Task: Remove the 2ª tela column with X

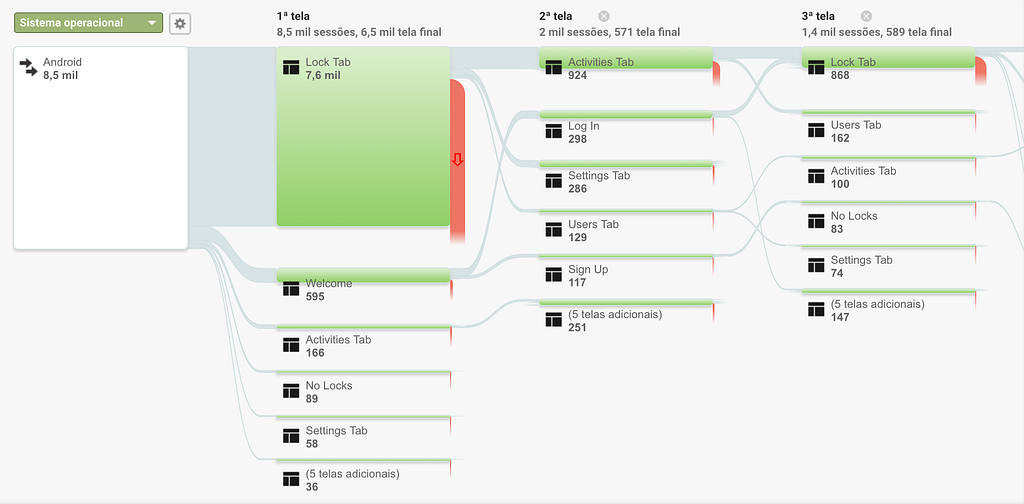Action: pyautogui.click(x=604, y=16)
